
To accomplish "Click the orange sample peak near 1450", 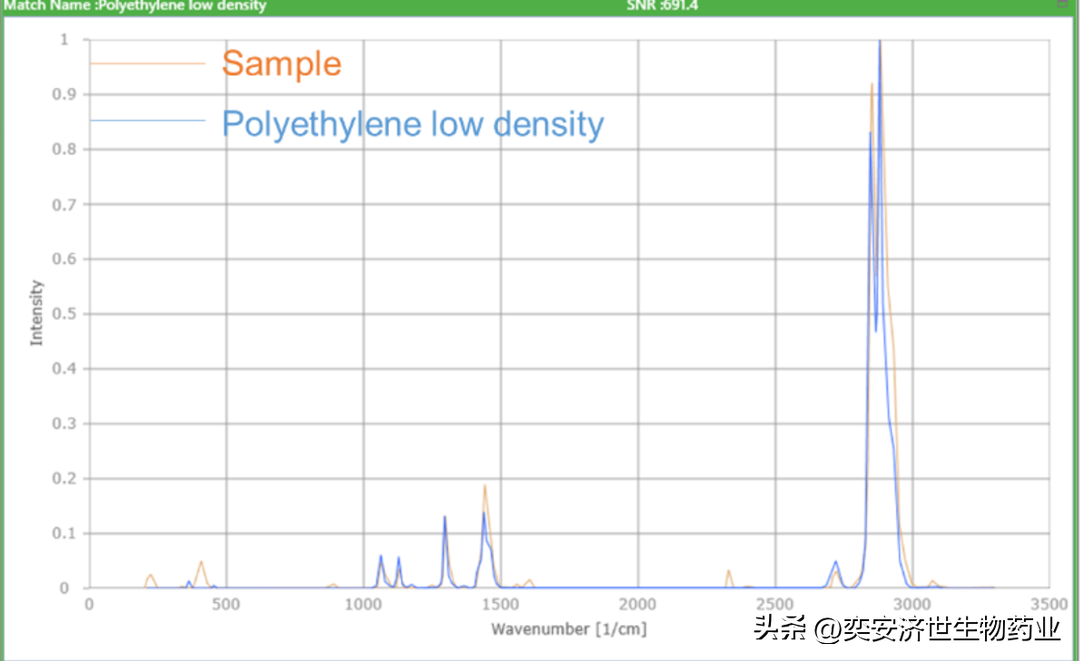I will point(485,488).
